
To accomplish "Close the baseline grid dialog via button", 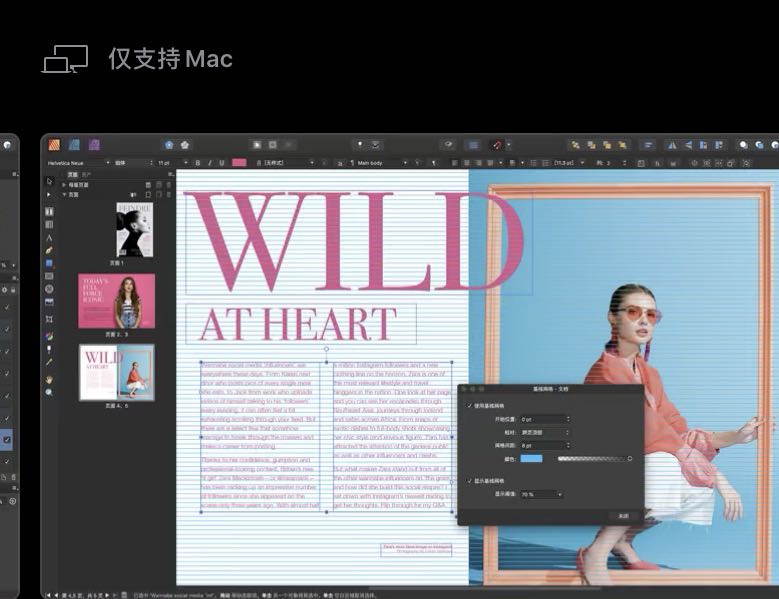I will pos(623,516).
